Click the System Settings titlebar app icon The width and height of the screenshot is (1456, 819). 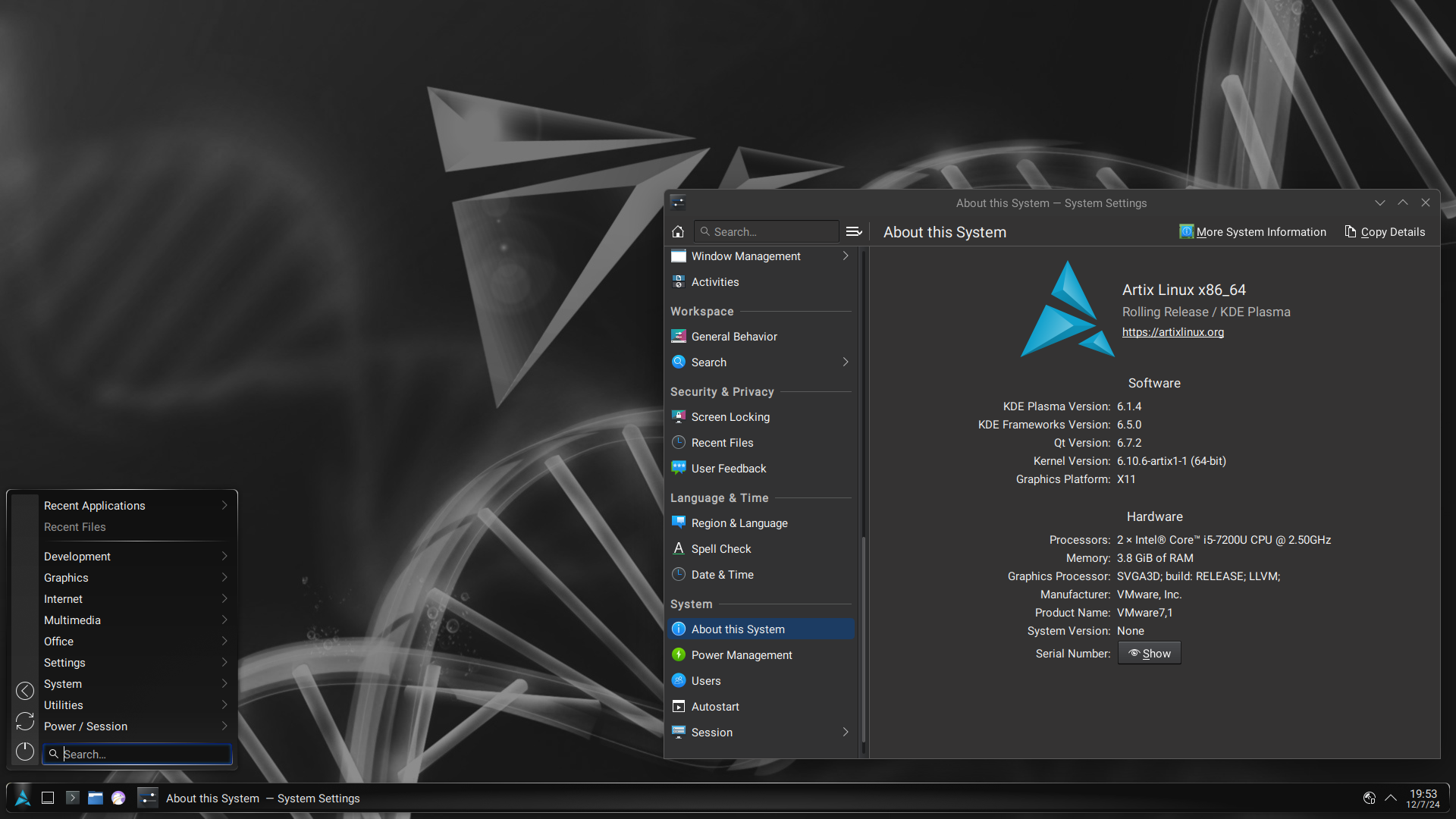click(678, 202)
